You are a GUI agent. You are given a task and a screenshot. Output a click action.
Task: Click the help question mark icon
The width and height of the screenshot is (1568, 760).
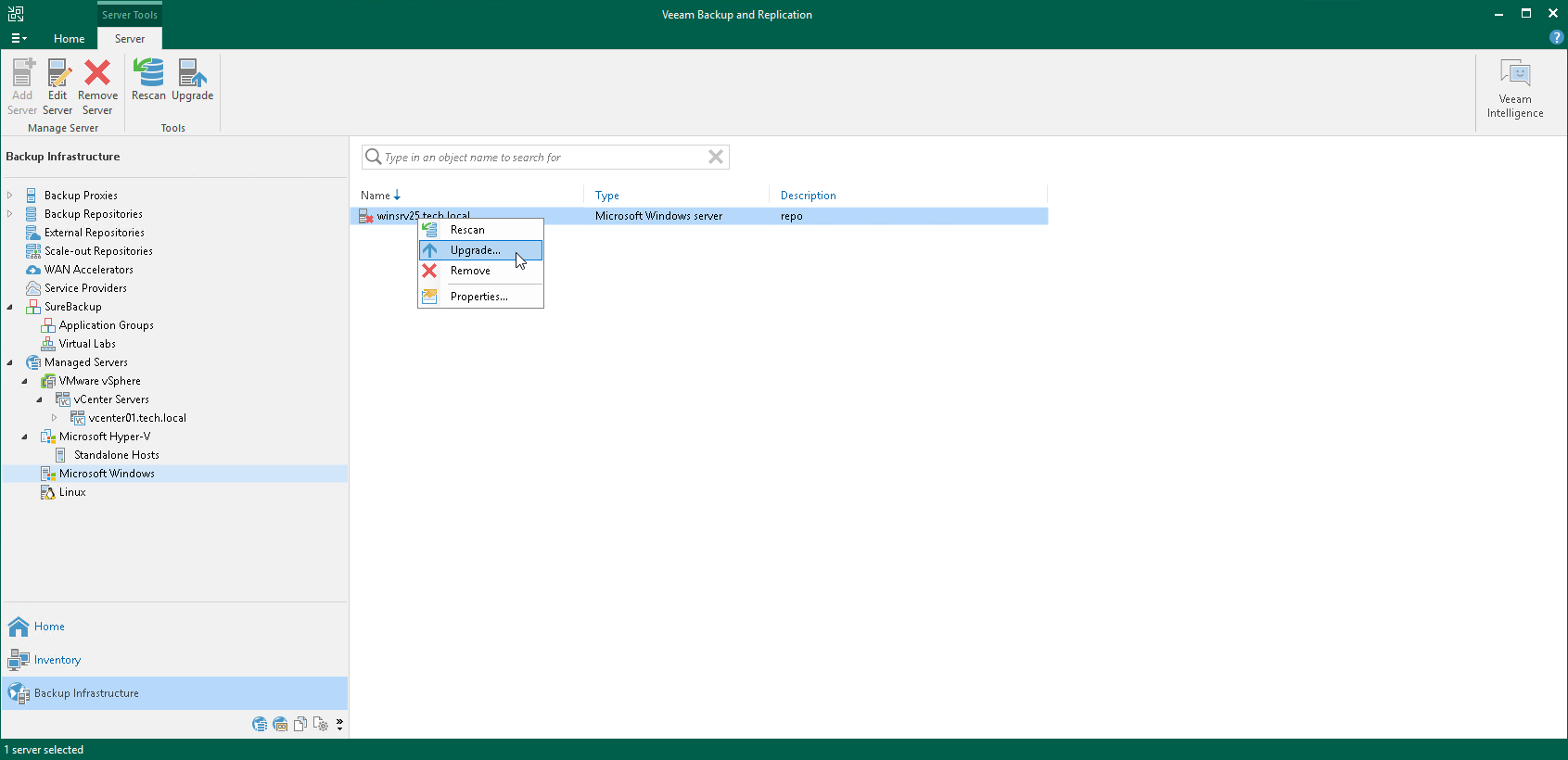click(x=1556, y=38)
